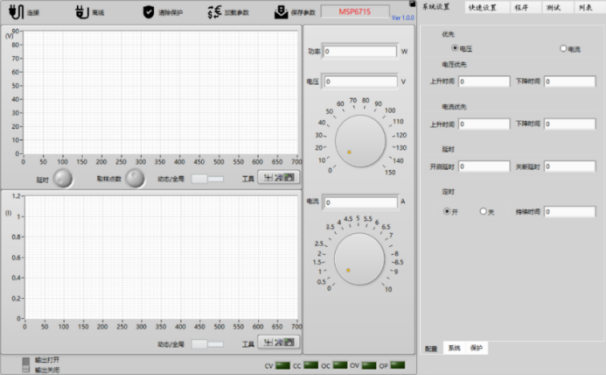Screen dimensions: 606x375
Task: Click the shield clear-protection icon
Action: click(148, 12)
